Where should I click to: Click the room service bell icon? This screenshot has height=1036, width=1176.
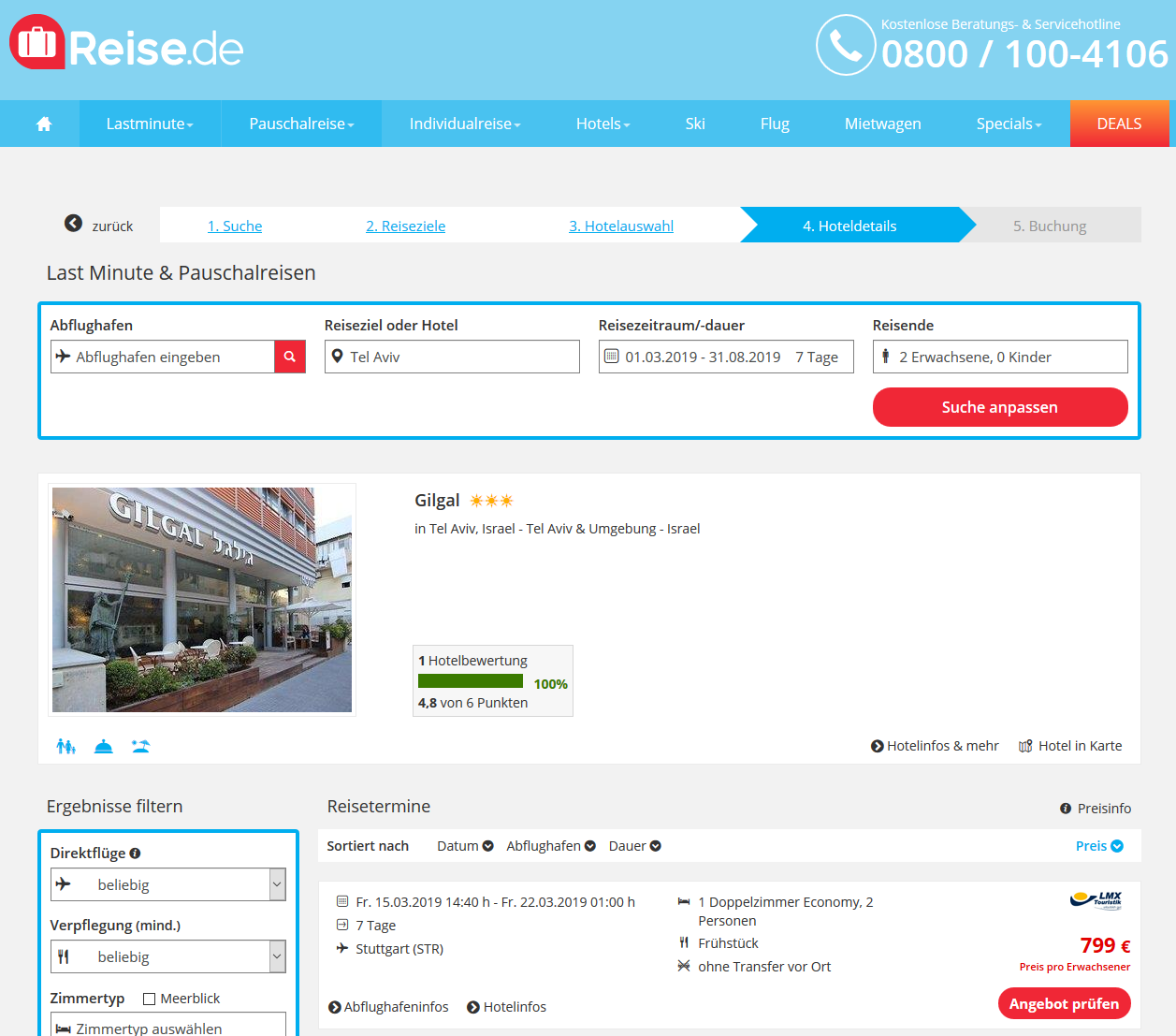coord(104,746)
